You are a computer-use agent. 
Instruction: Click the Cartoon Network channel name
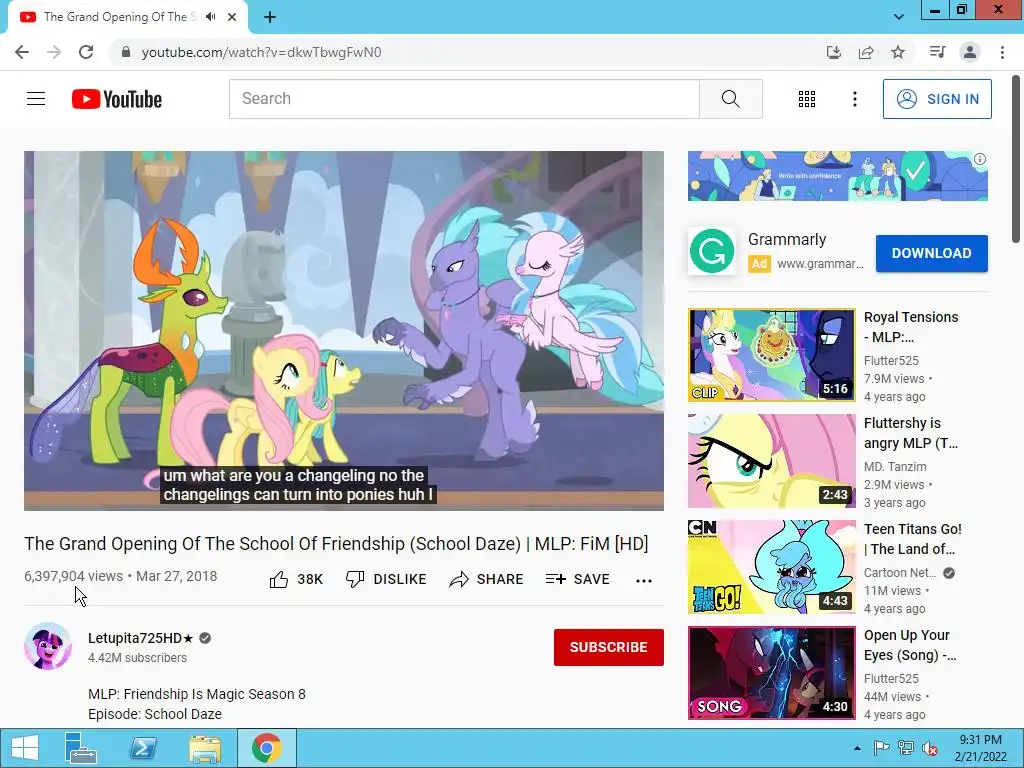click(x=899, y=573)
